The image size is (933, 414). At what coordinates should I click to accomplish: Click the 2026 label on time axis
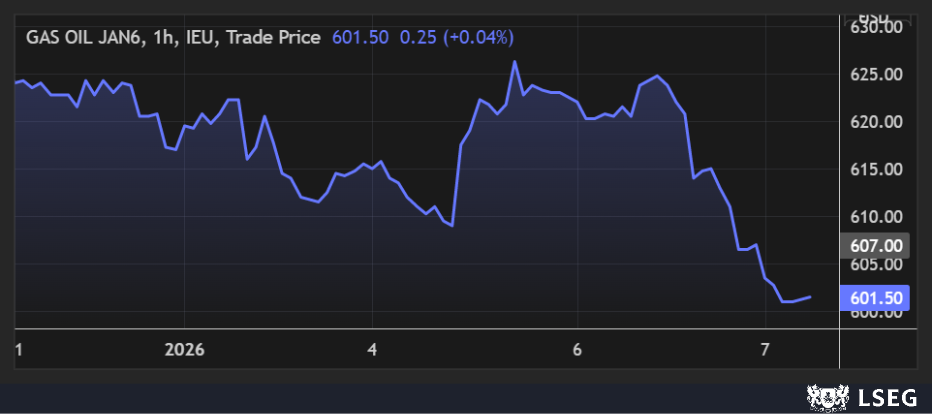point(184,350)
